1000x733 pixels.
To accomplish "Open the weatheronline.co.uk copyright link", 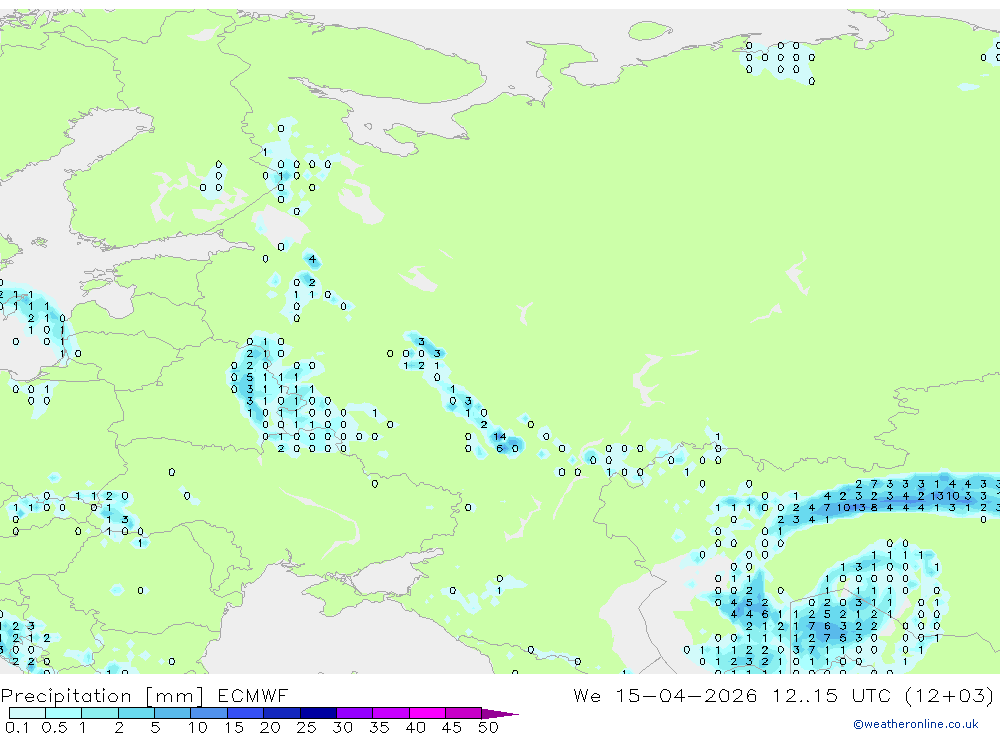I will click(x=916, y=724).
